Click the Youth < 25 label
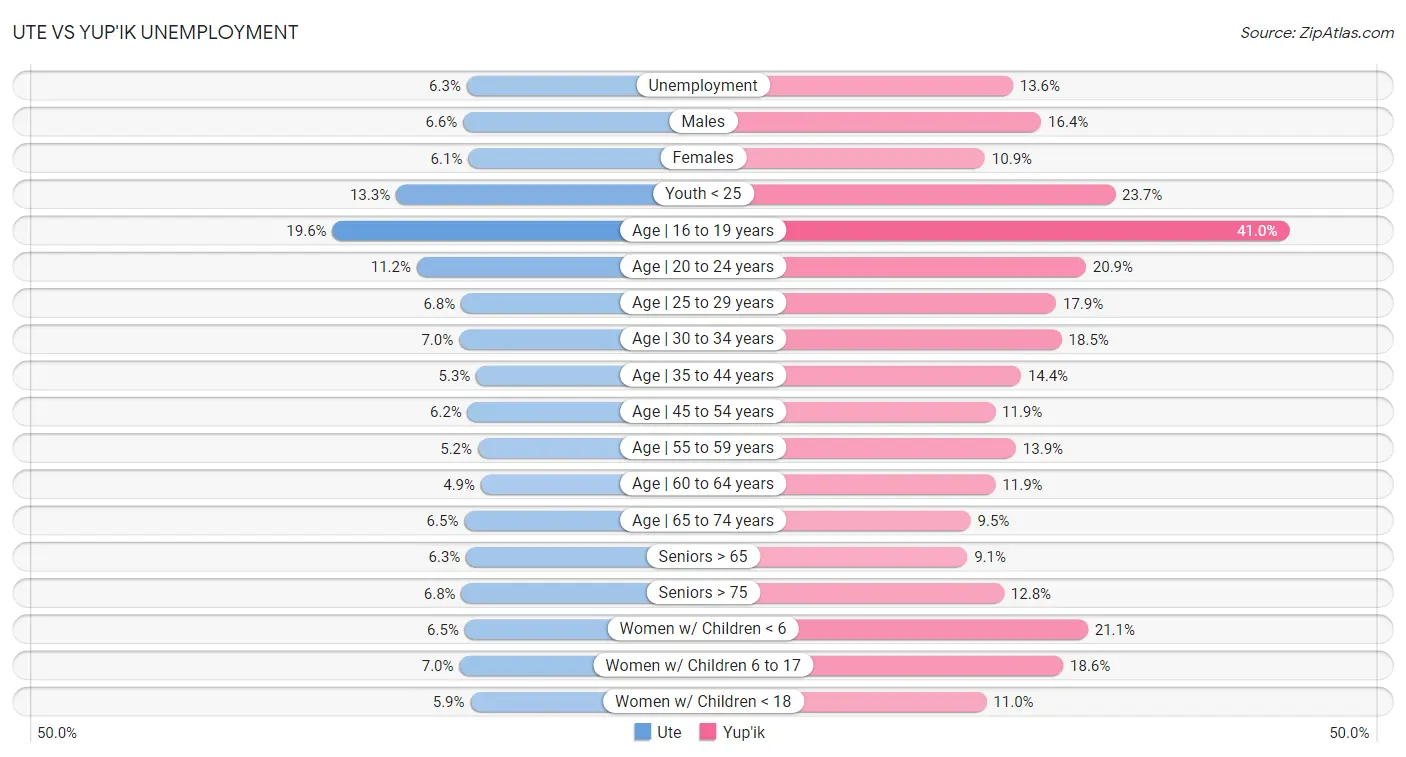The image size is (1406, 757). click(x=703, y=194)
